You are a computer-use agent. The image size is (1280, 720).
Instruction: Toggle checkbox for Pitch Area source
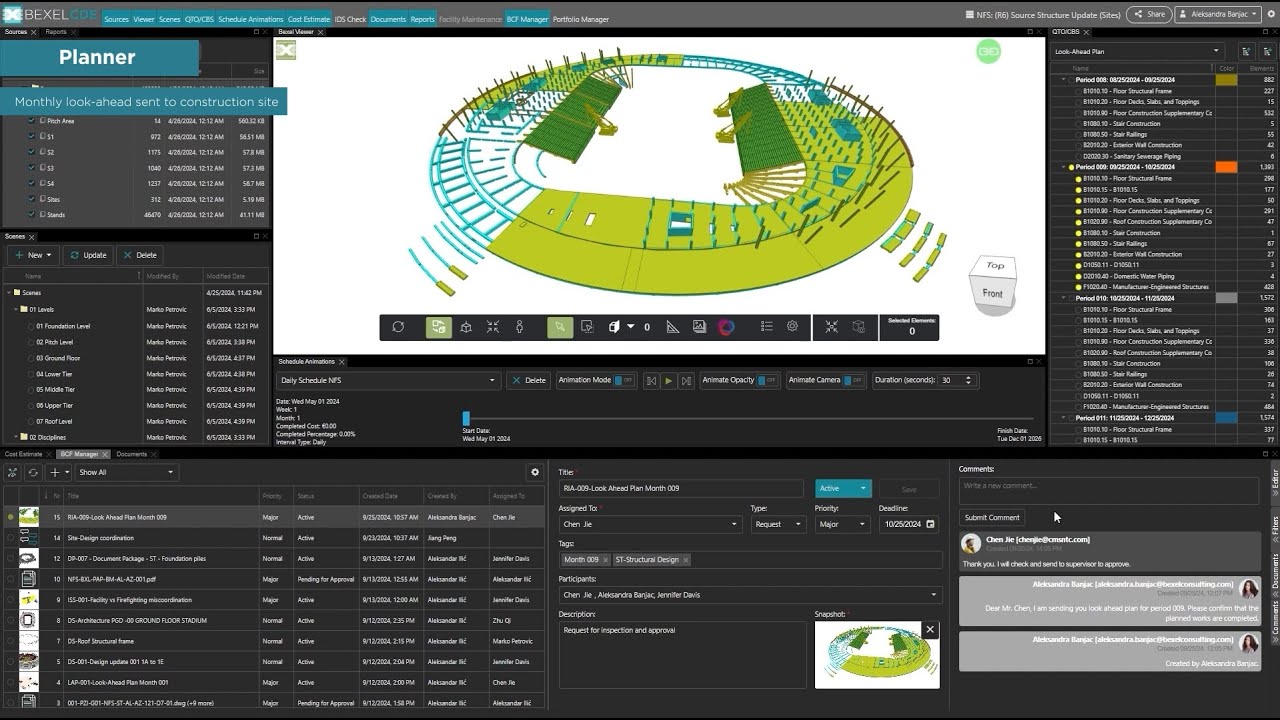pos(31,121)
